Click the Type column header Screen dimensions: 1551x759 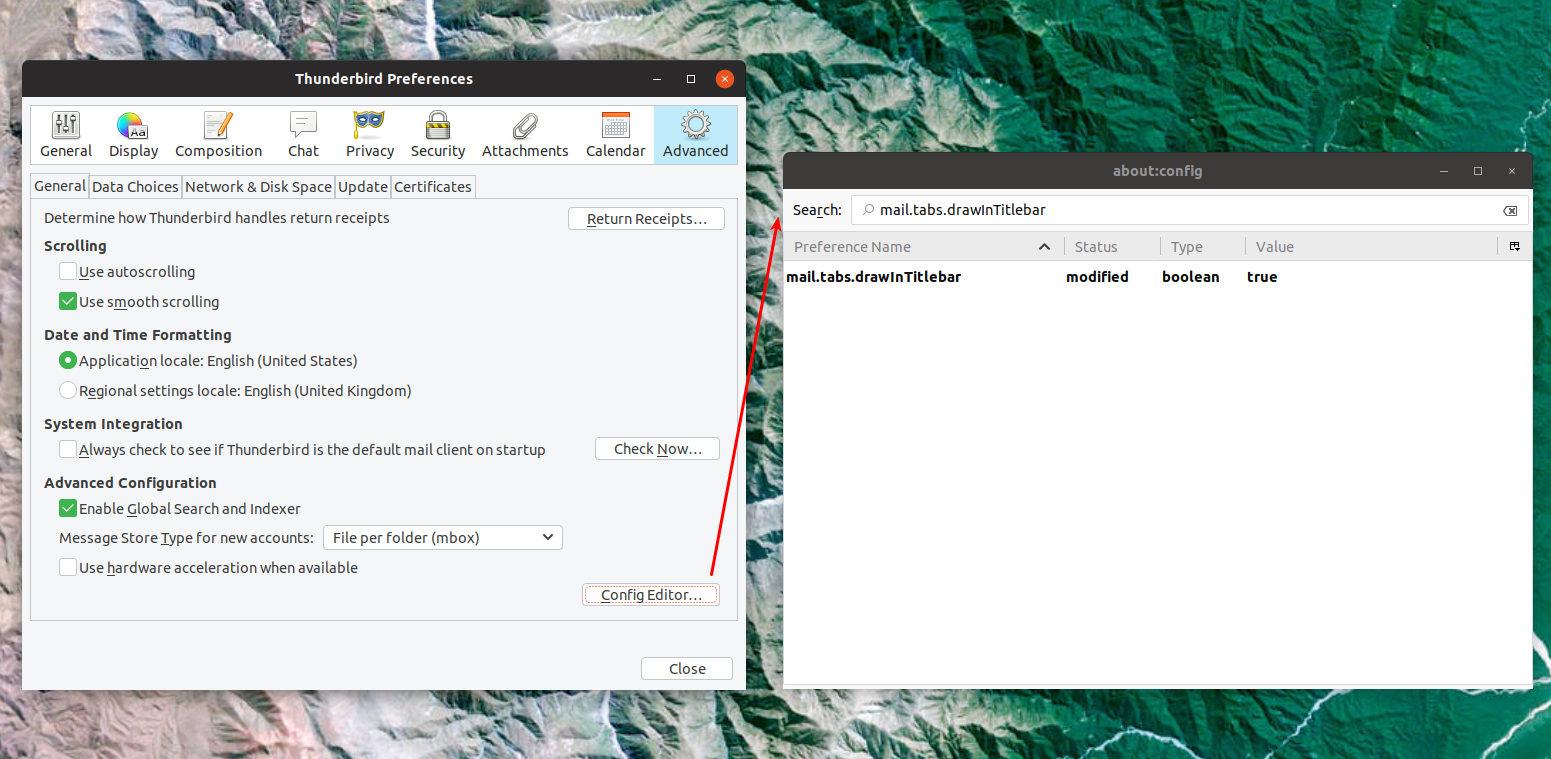pyautogui.click(x=1203, y=247)
